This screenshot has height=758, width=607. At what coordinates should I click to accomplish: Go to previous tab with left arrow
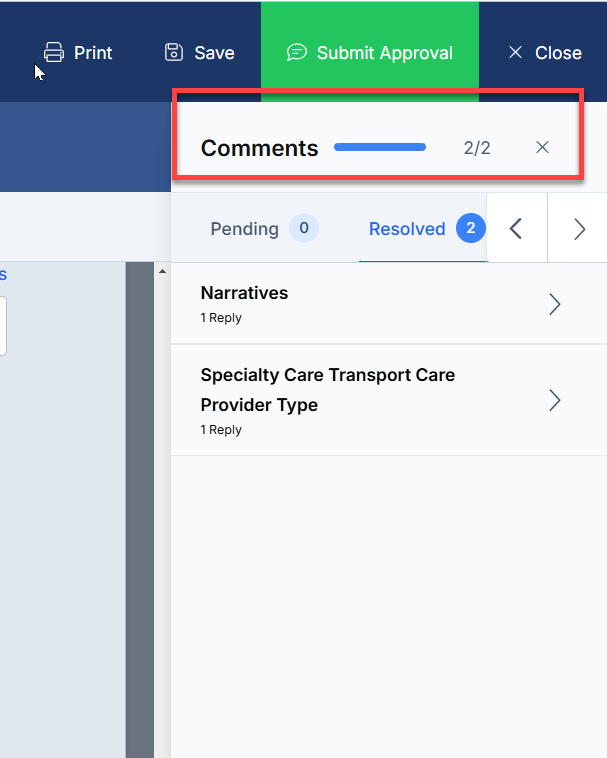516,229
